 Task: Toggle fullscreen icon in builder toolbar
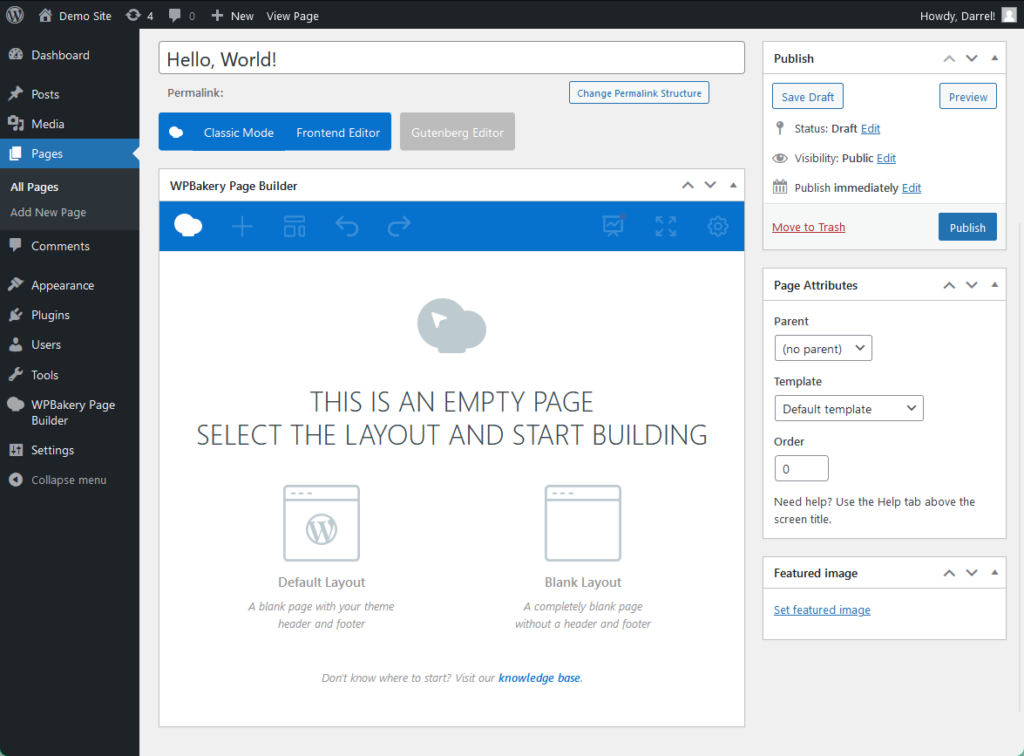pos(665,227)
